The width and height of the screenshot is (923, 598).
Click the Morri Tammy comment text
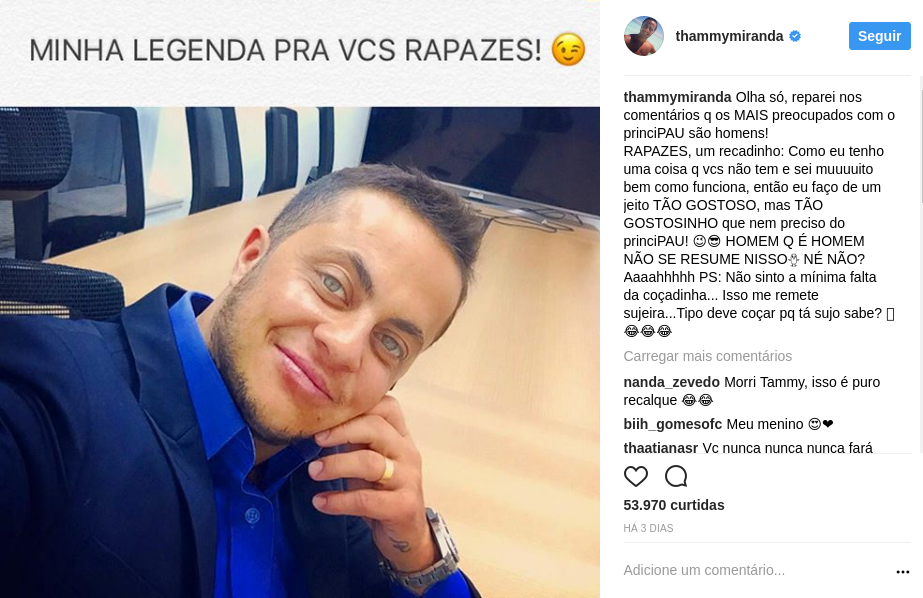tap(752, 391)
